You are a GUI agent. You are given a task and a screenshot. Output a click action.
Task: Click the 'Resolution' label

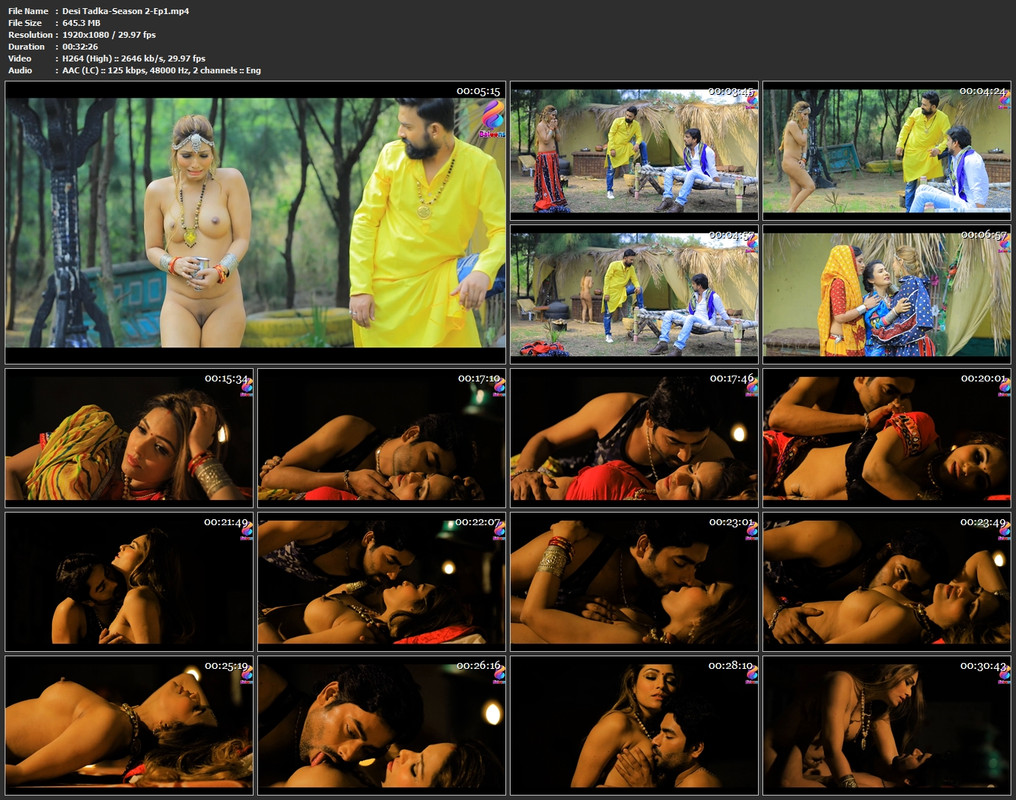point(30,35)
